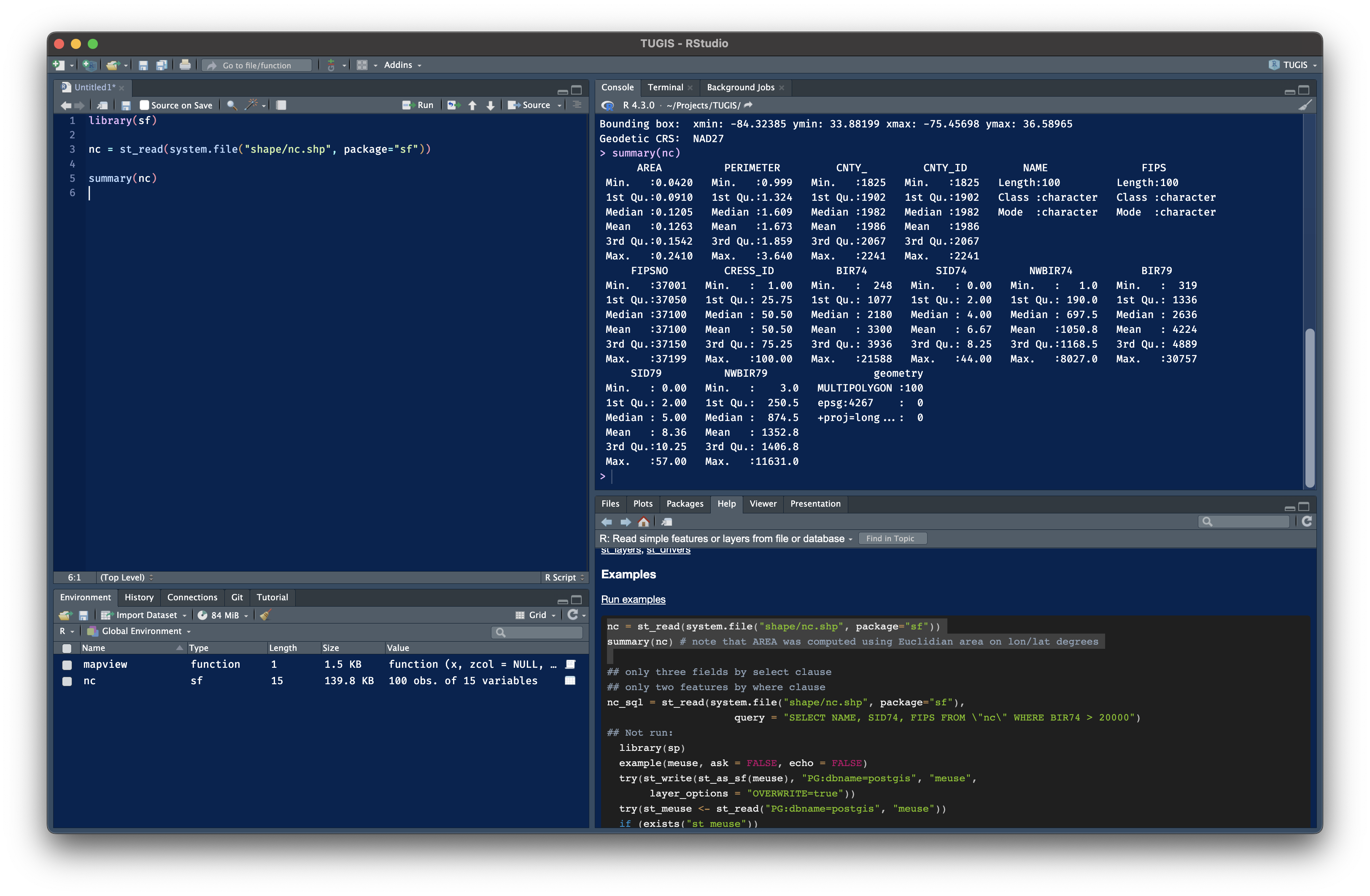The width and height of the screenshot is (1370, 896).
Task: Click the Find in Topic field
Action: 891,538
